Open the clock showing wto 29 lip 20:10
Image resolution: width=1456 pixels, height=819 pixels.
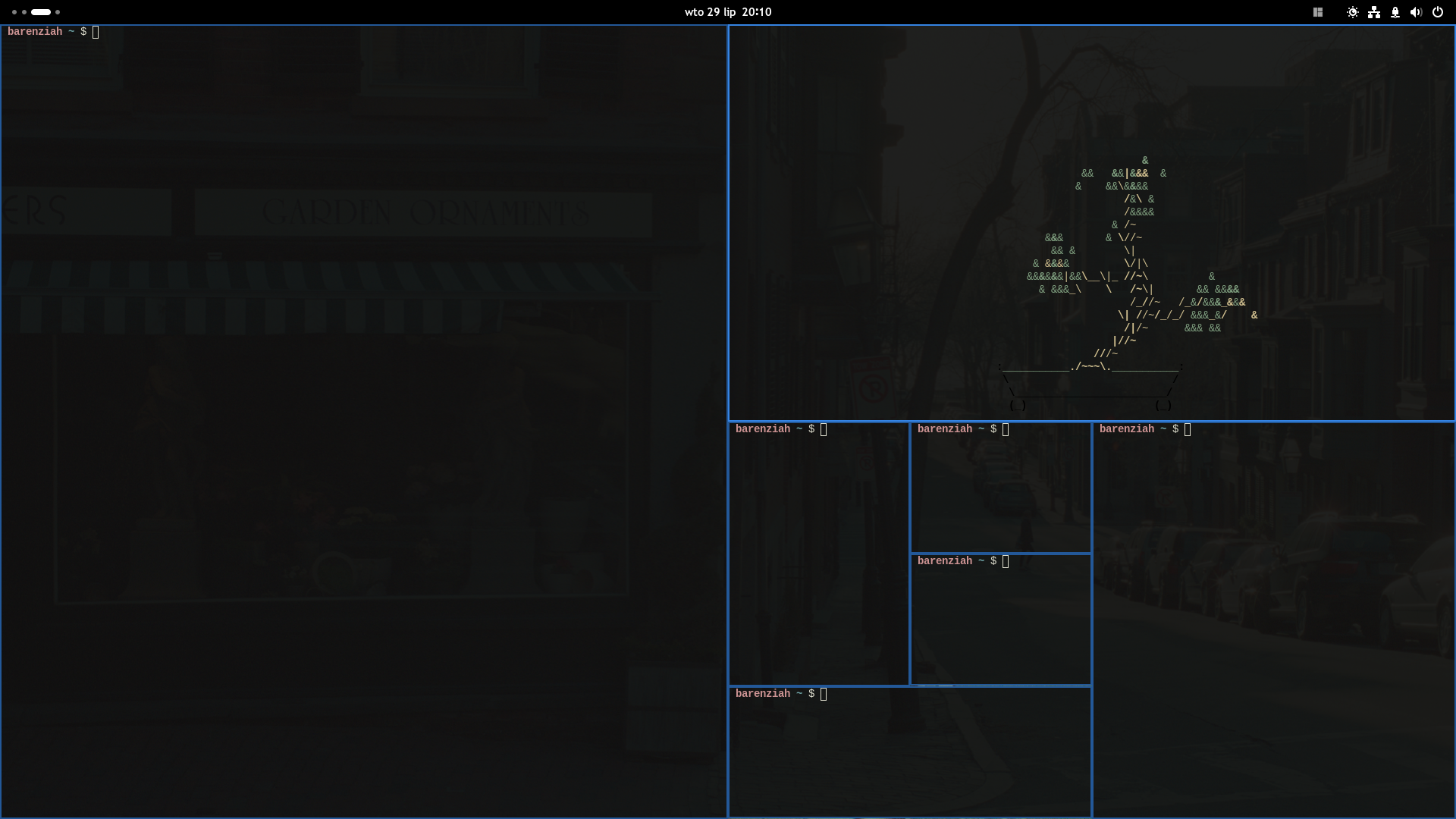pyautogui.click(x=727, y=12)
